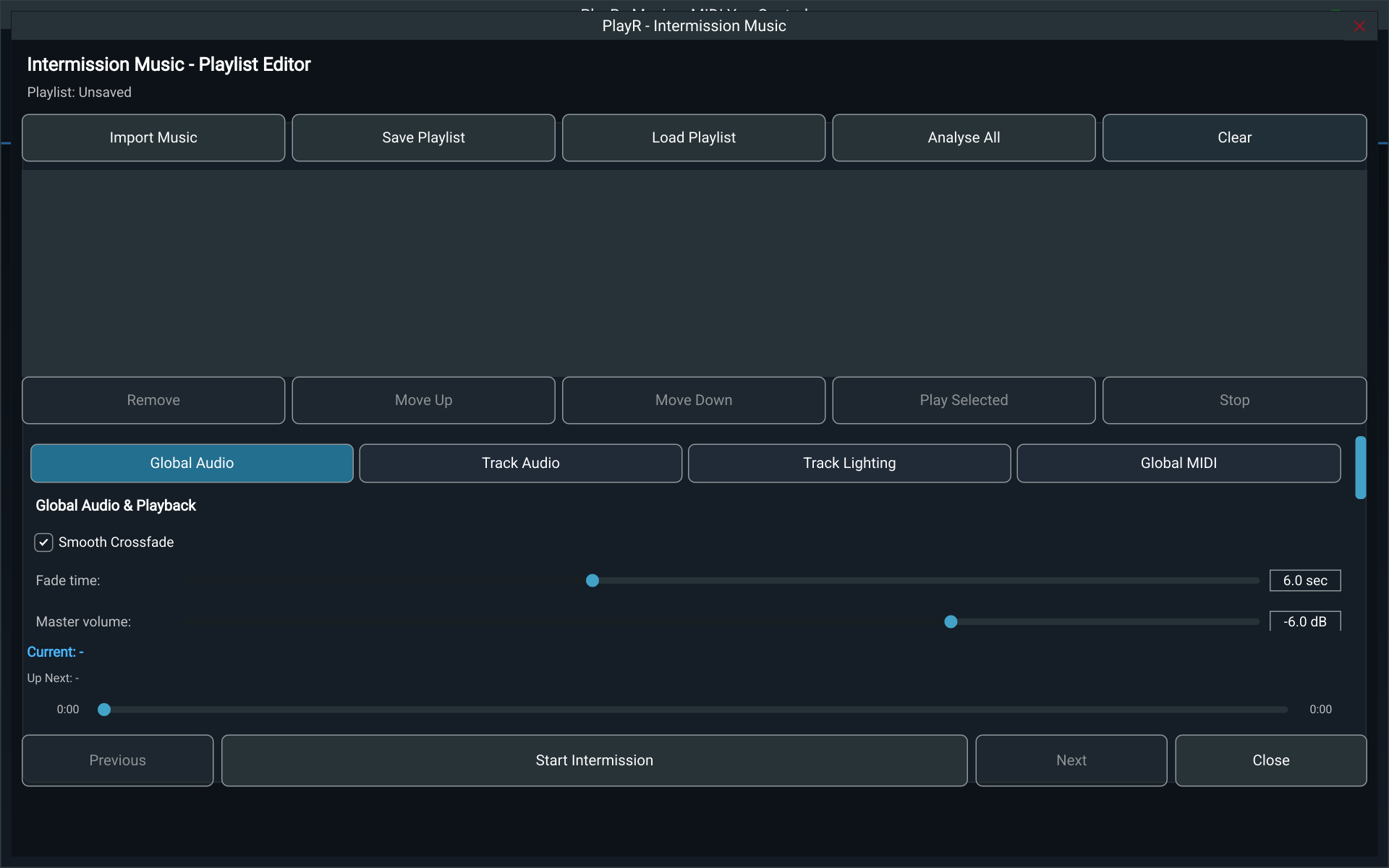Click the Close button at the bottom
The image size is (1389, 868).
(1271, 760)
